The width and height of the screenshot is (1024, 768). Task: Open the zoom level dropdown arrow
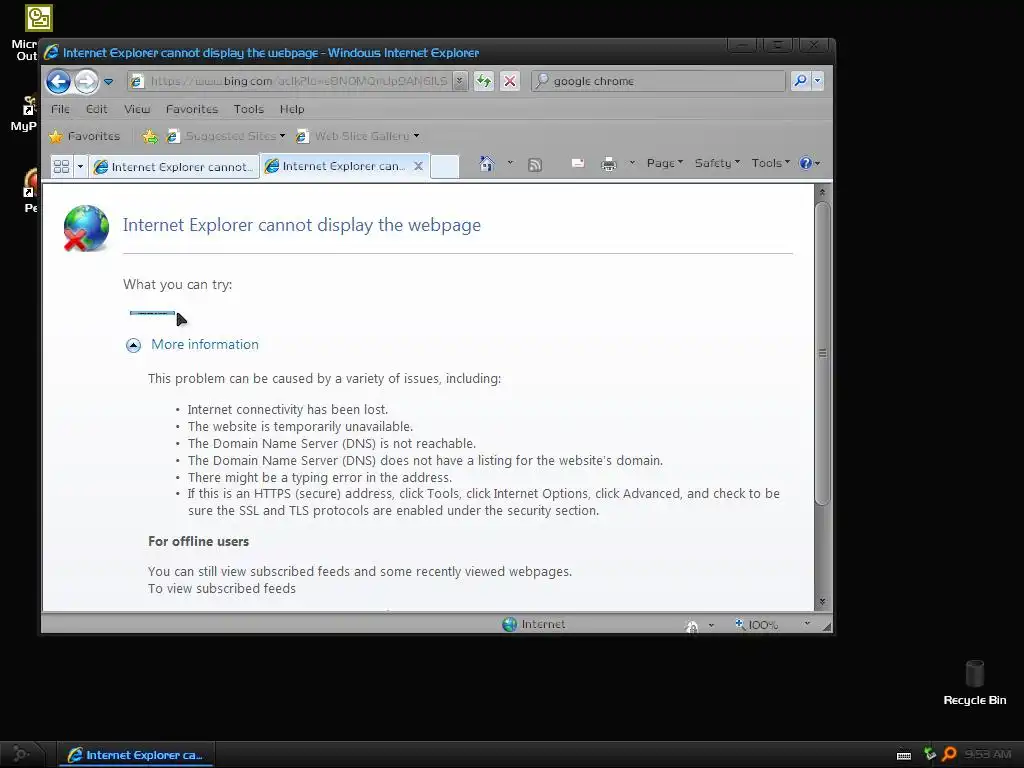tap(807, 624)
